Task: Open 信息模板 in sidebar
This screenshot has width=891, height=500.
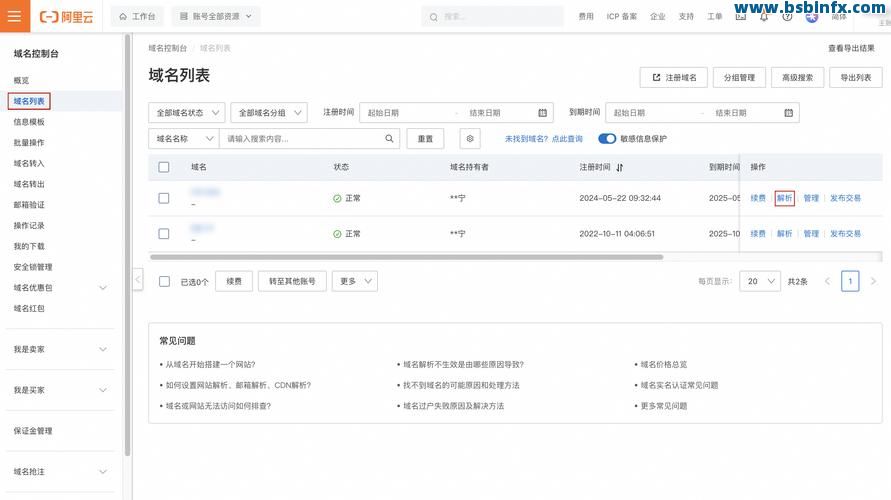Action: coord(29,122)
